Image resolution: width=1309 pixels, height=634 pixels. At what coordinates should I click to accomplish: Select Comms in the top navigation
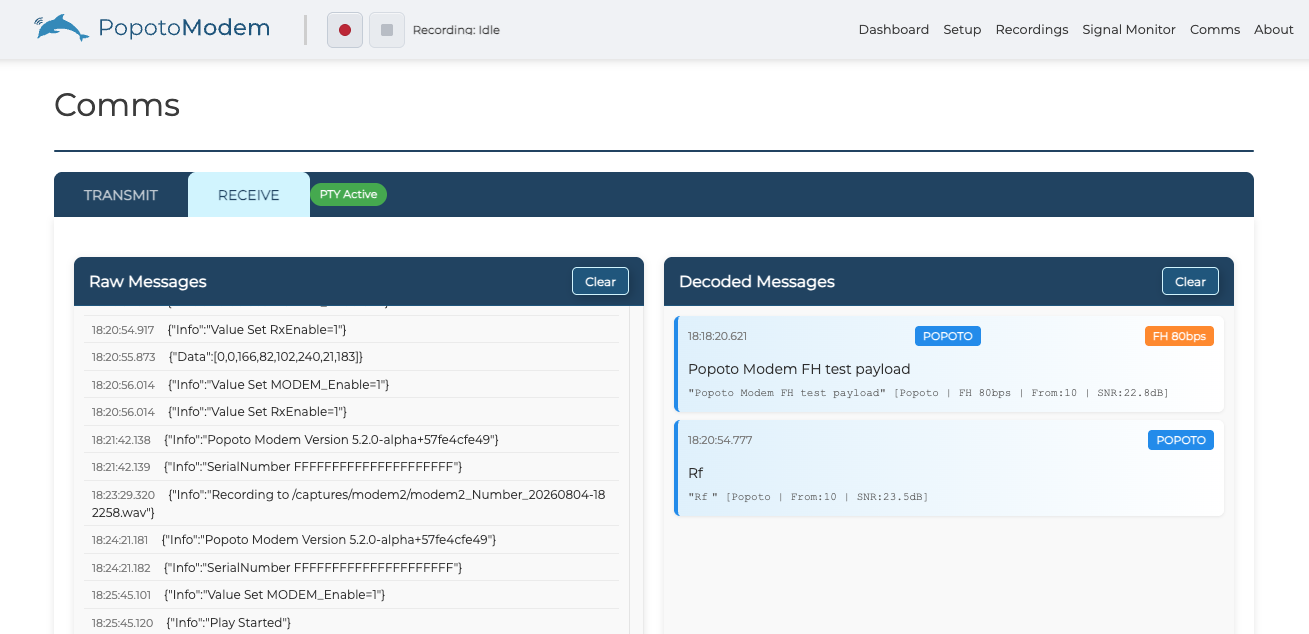(1215, 30)
